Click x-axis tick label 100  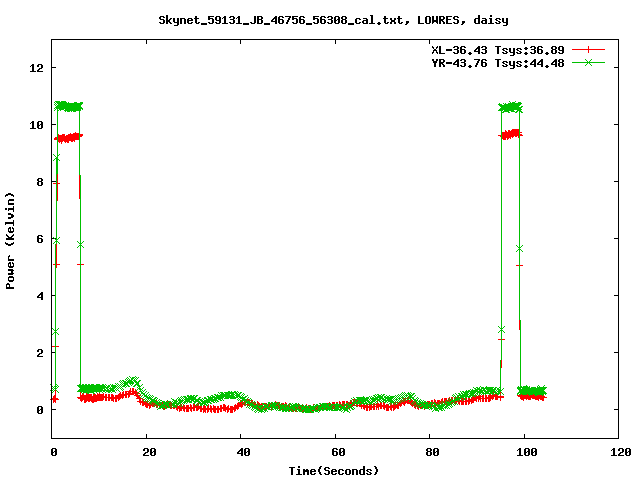tap(527, 452)
